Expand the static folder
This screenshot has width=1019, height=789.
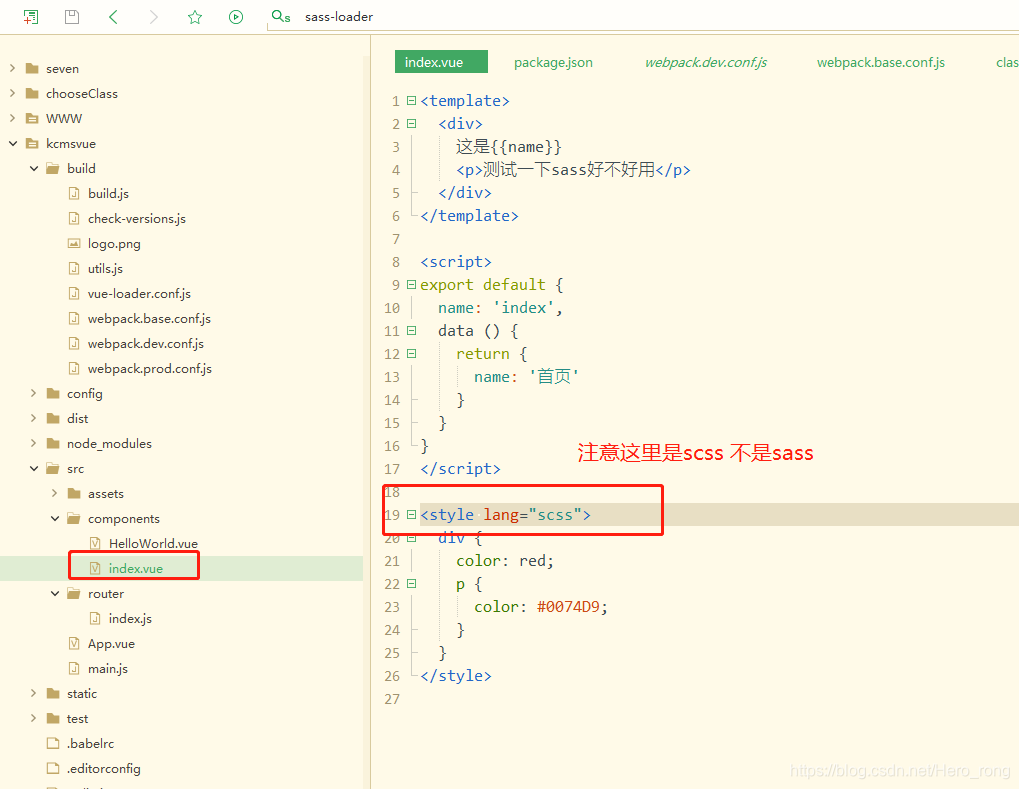[x=34, y=693]
